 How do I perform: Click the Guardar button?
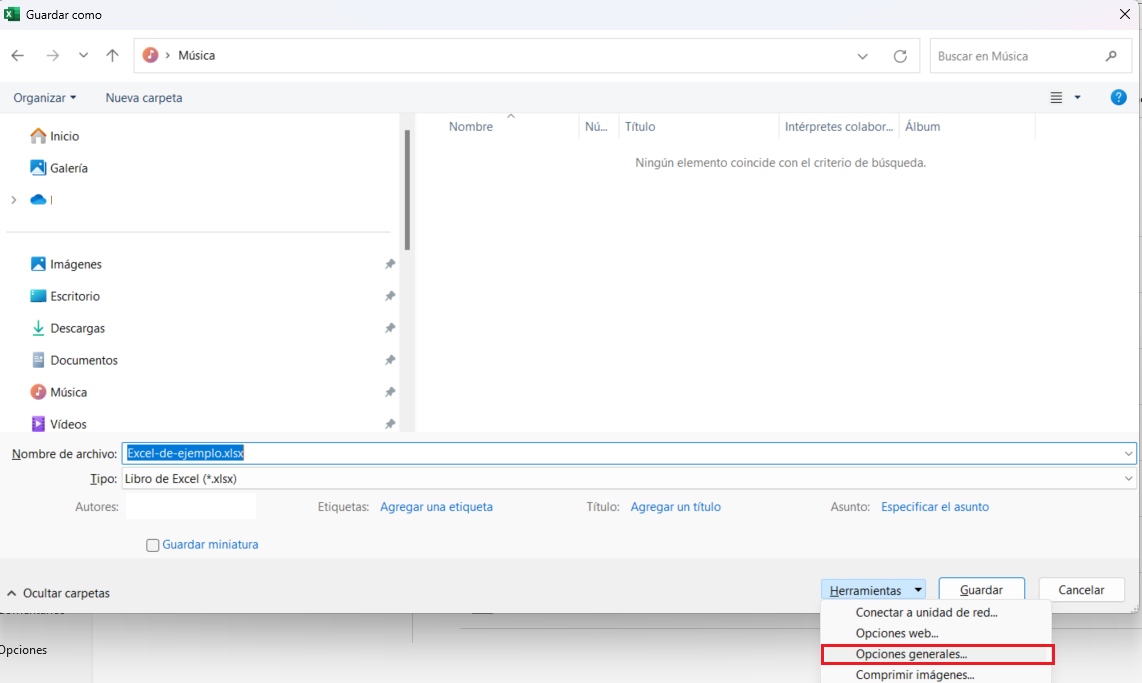[x=981, y=590]
